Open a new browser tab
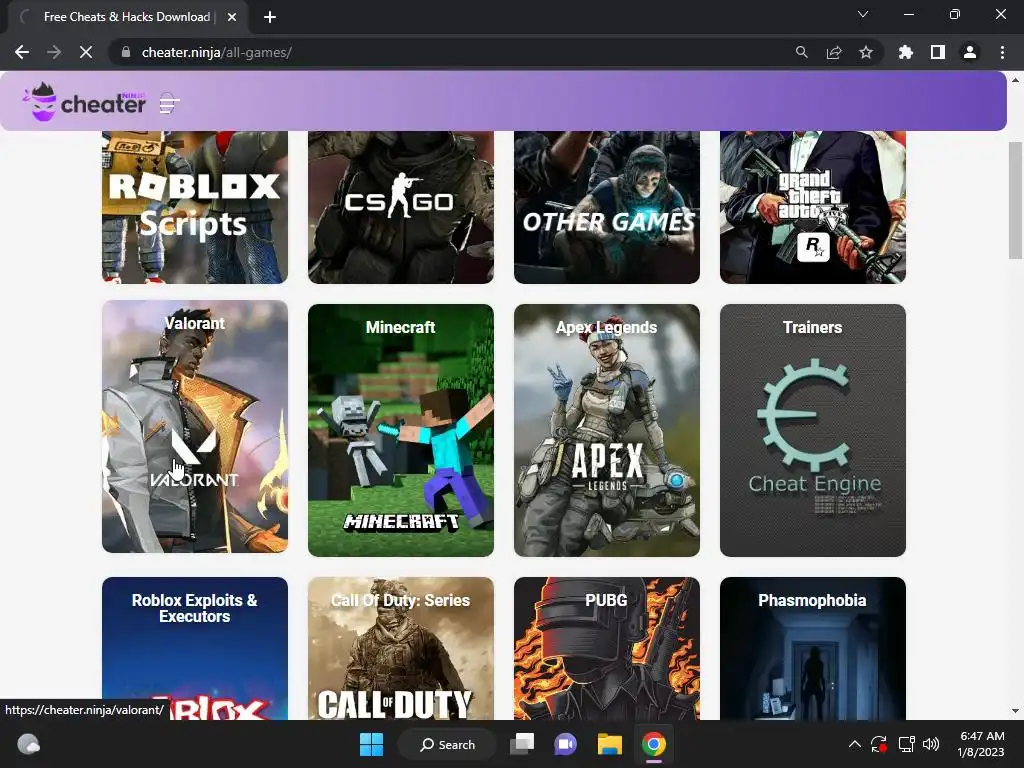Image resolution: width=1024 pixels, height=768 pixels. point(270,17)
